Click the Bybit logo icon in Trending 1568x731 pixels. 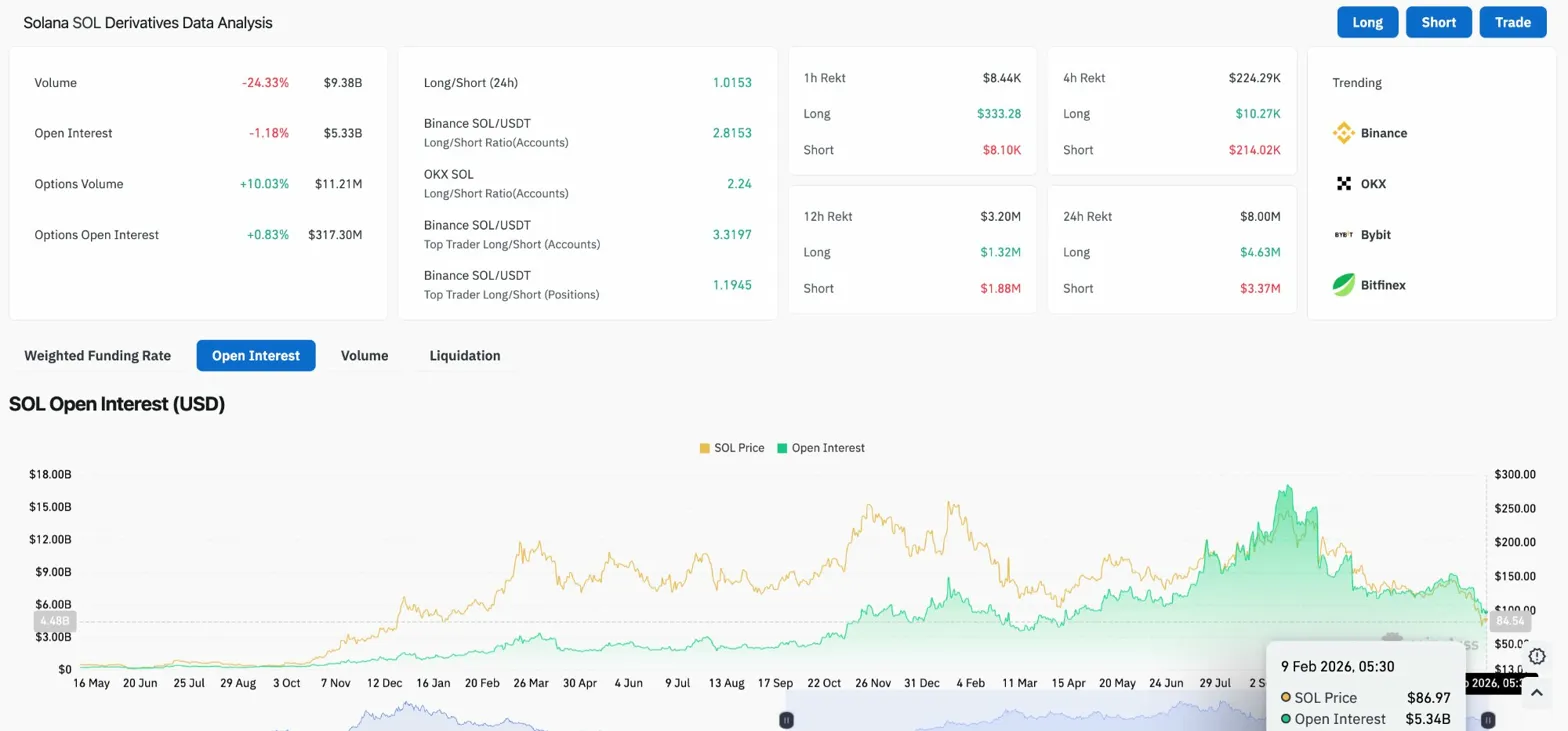click(x=1344, y=235)
